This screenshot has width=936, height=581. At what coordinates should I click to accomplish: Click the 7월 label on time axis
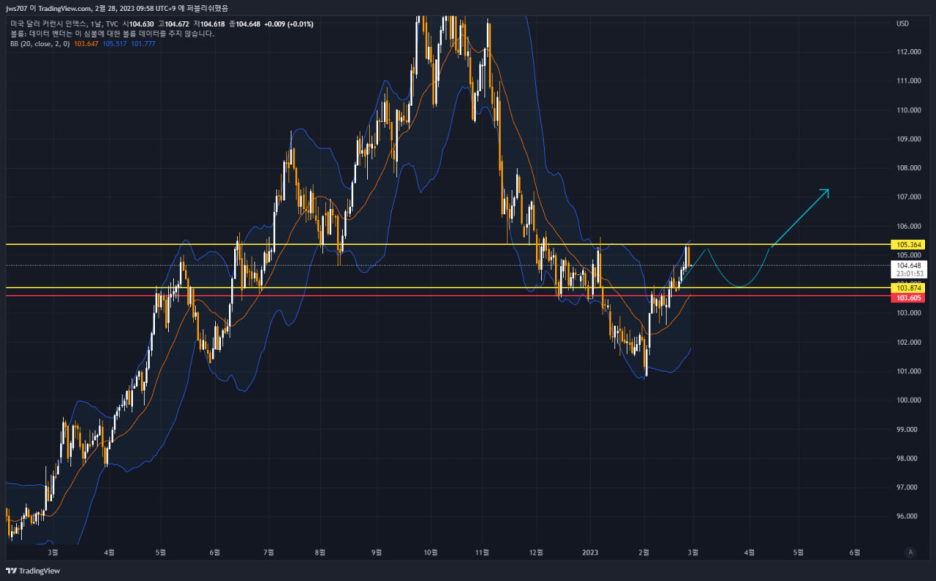point(269,552)
